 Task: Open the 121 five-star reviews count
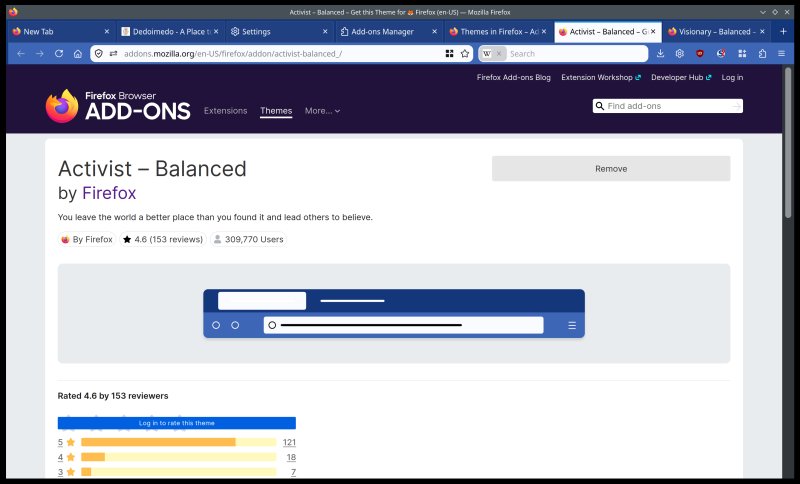click(x=289, y=442)
